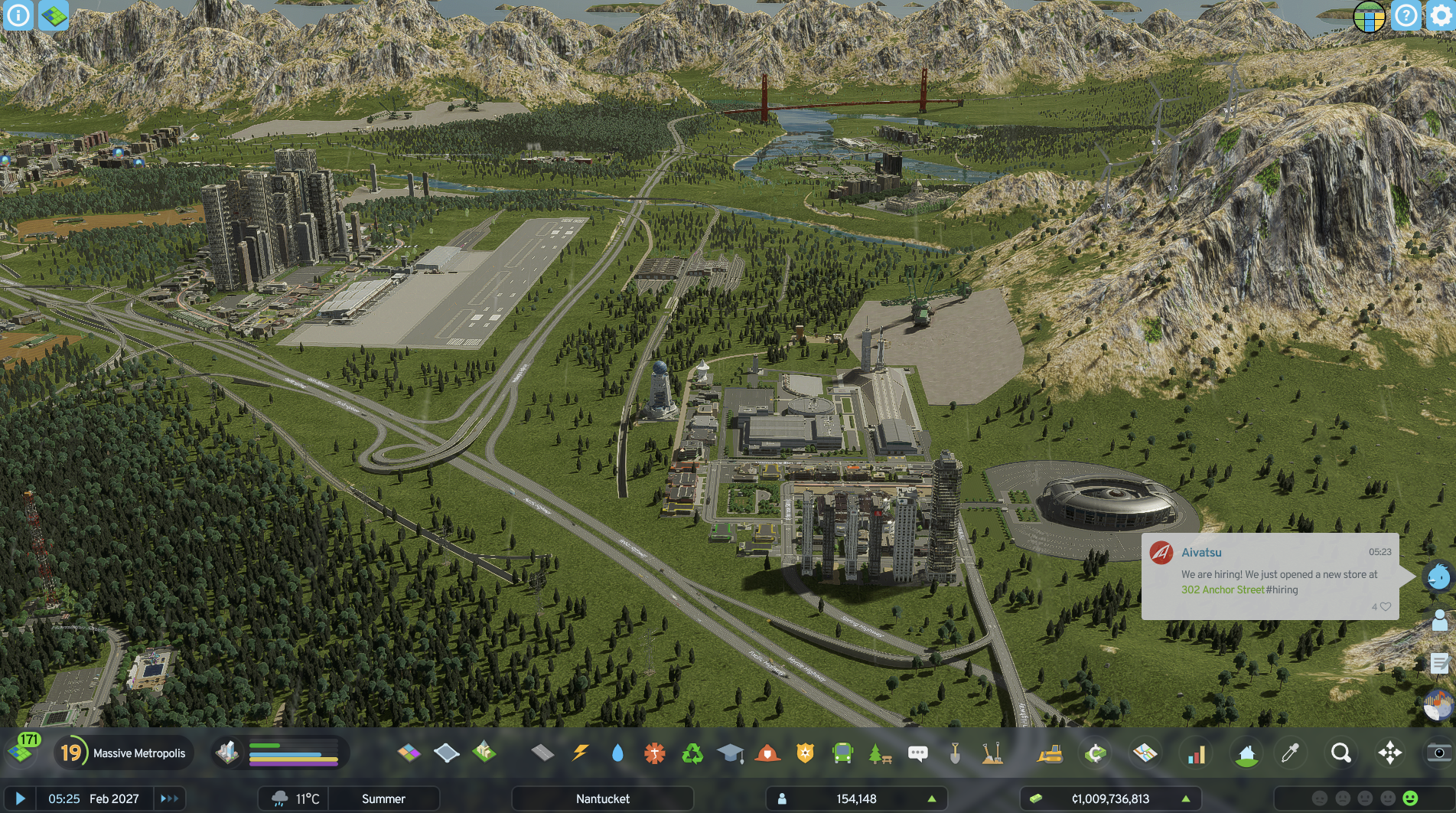Open the Zones tool menu
1456x813 pixels.
(409, 753)
